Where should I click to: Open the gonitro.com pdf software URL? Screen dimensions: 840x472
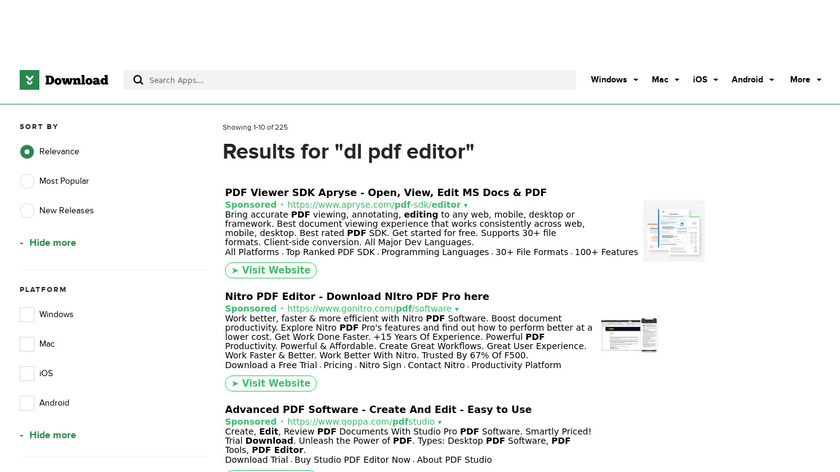tap(370, 309)
